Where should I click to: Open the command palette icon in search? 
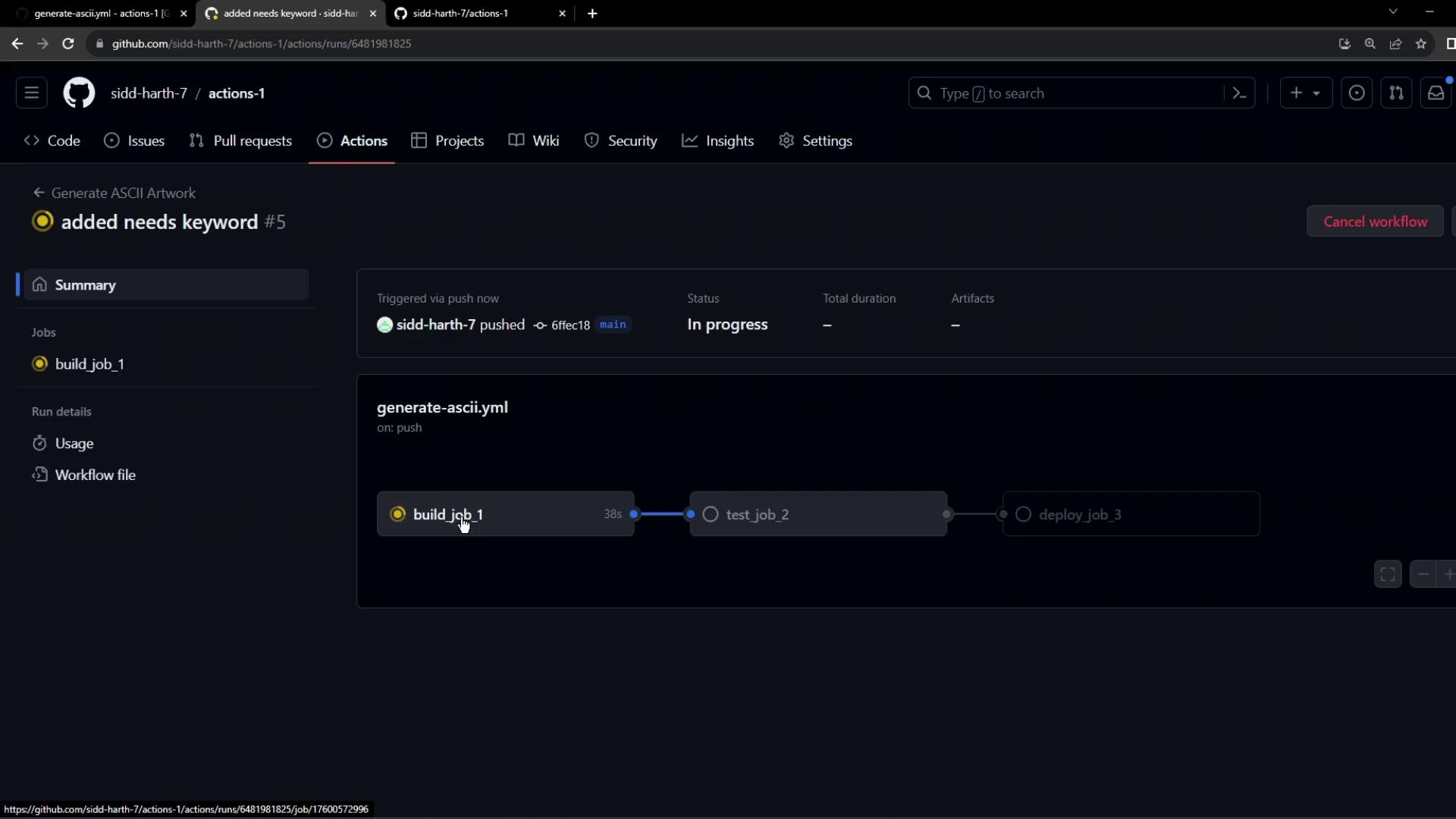[1239, 93]
